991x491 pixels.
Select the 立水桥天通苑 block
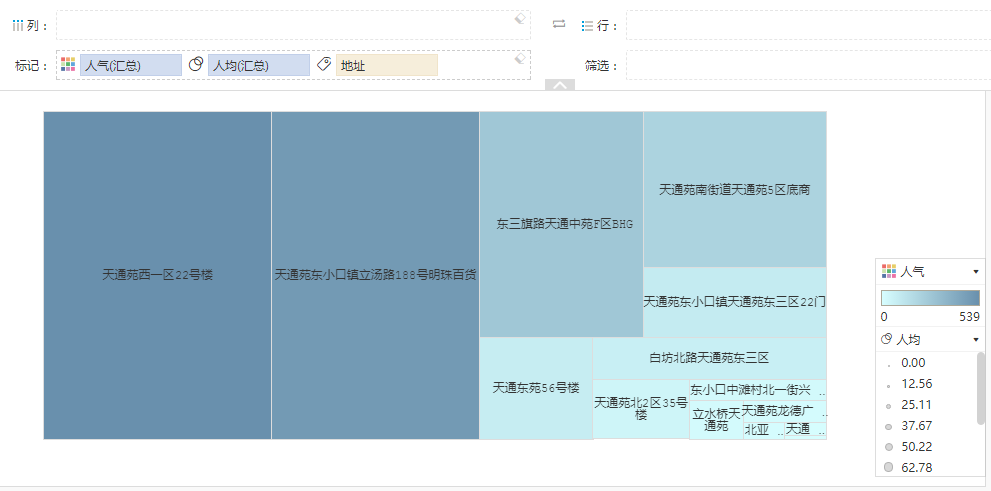(x=716, y=420)
